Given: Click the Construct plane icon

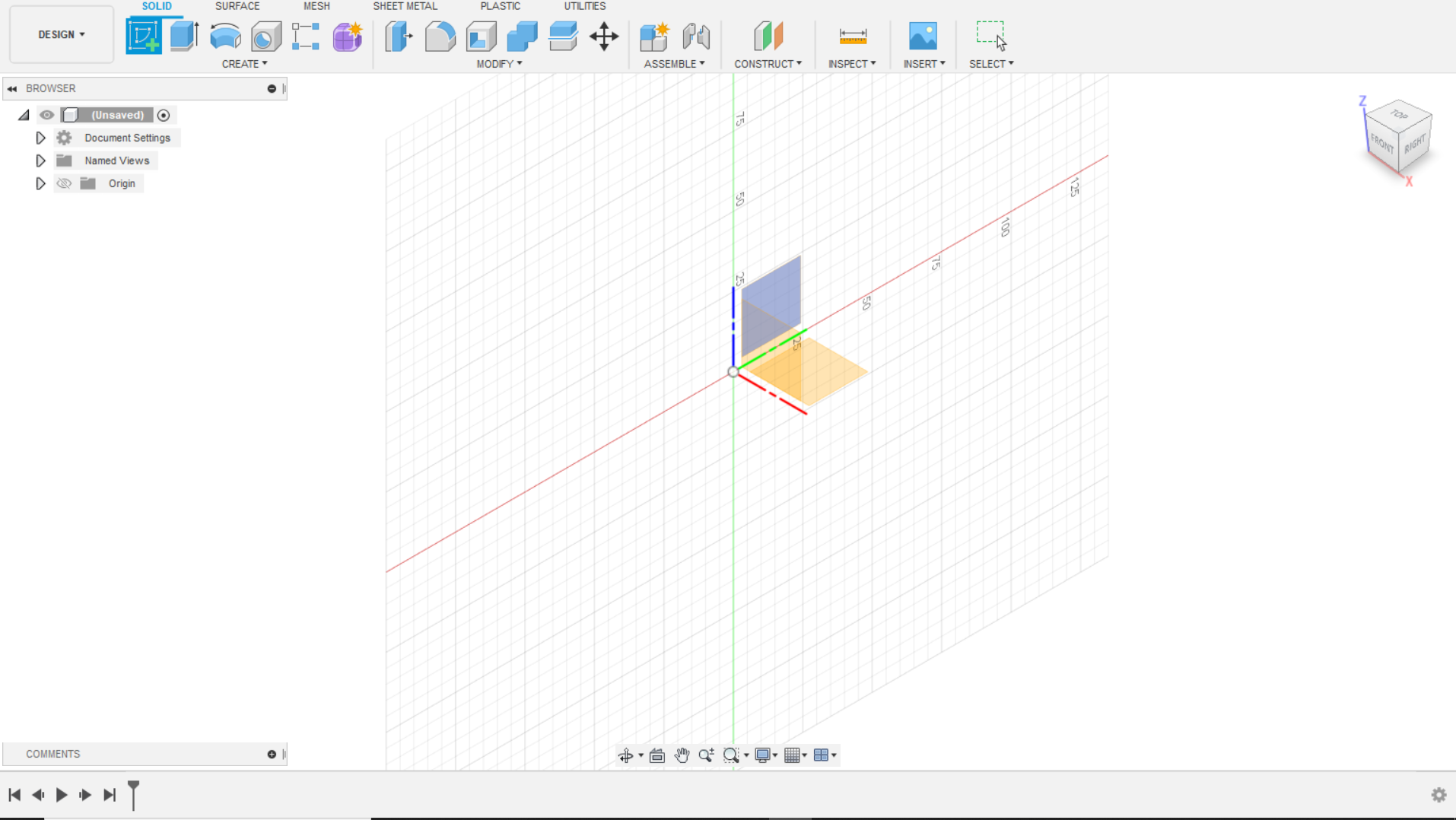Looking at the screenshot, I should coord(768,36).
